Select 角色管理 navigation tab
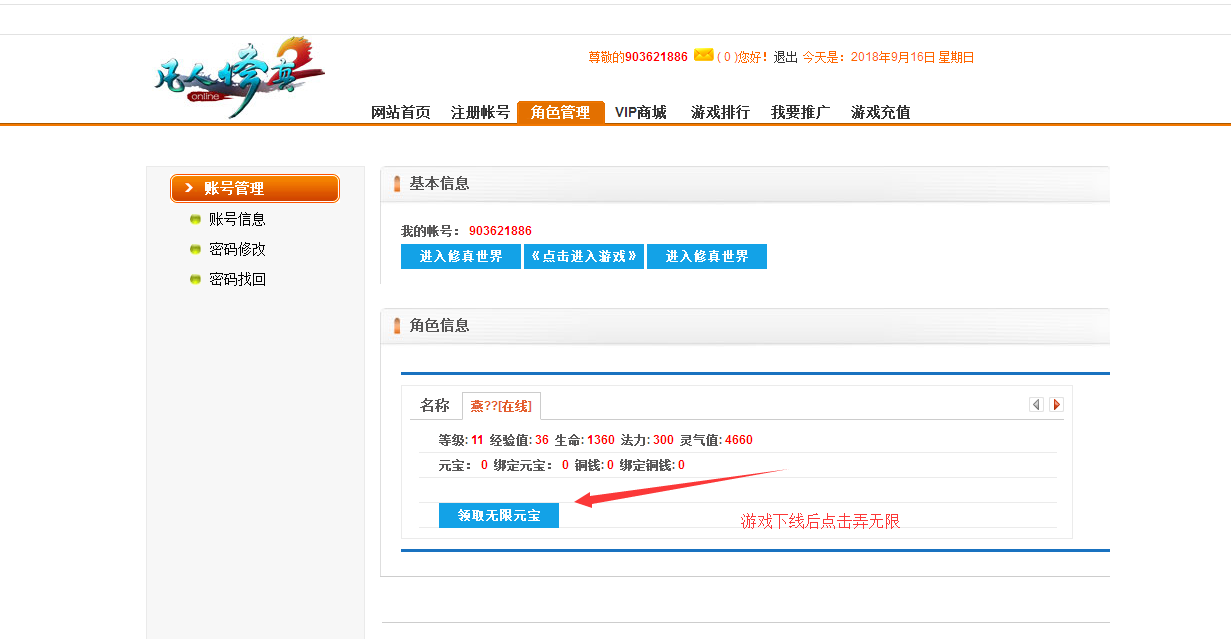Image resolution: width=1231 pixels, height=639 pixels. point(561,112)
